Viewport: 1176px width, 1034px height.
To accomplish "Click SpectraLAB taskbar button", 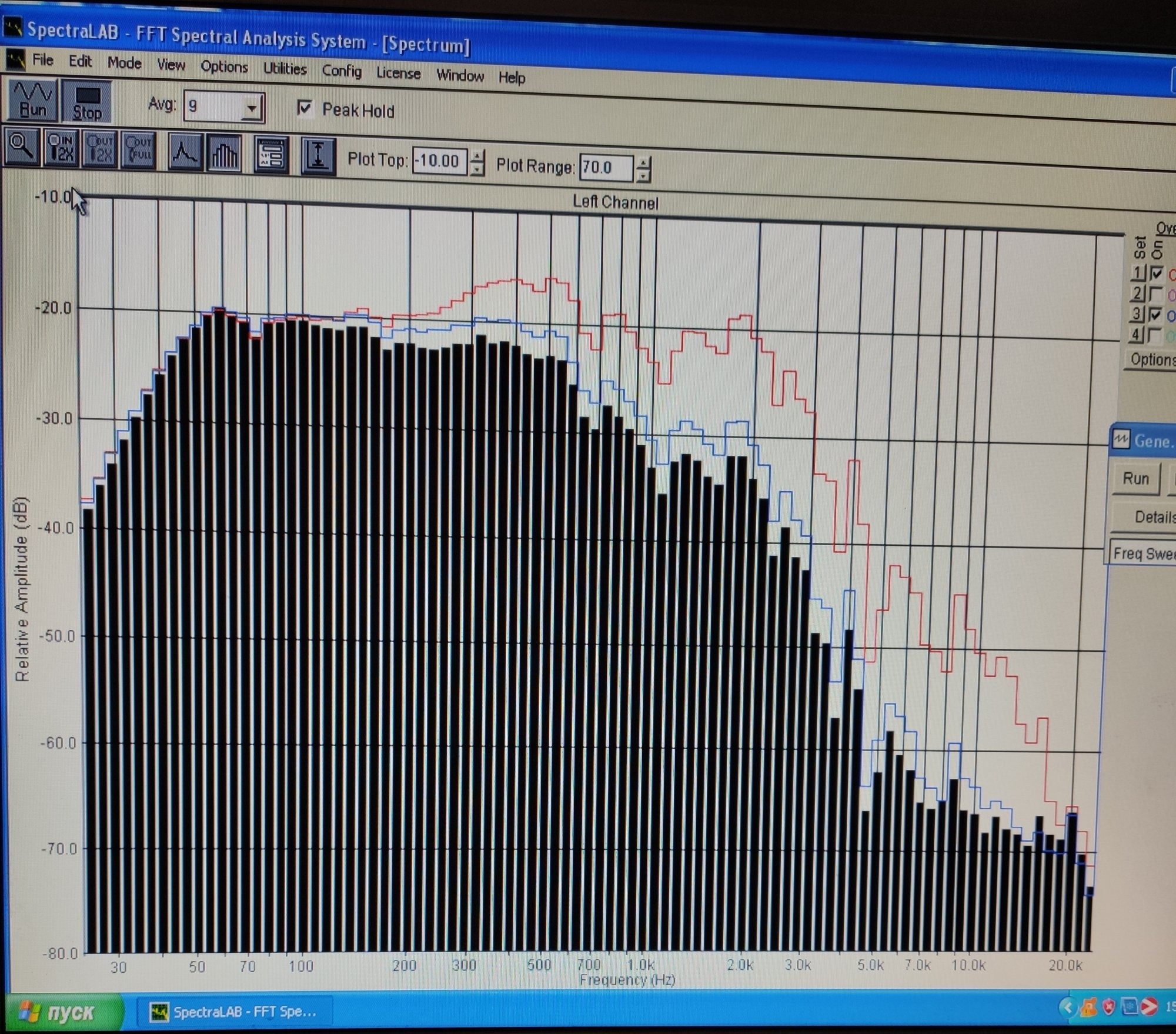I will point(234,1012).
